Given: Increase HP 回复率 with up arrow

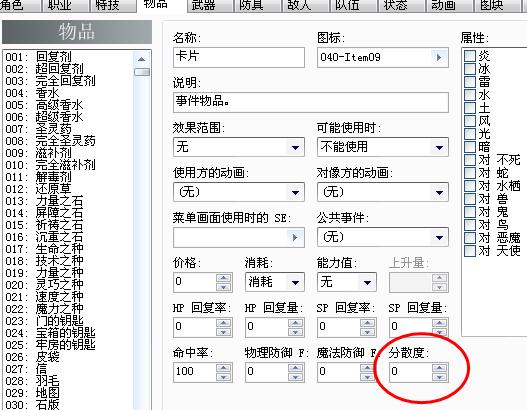Looking at the screenshot, I should [x=223, y=323].
